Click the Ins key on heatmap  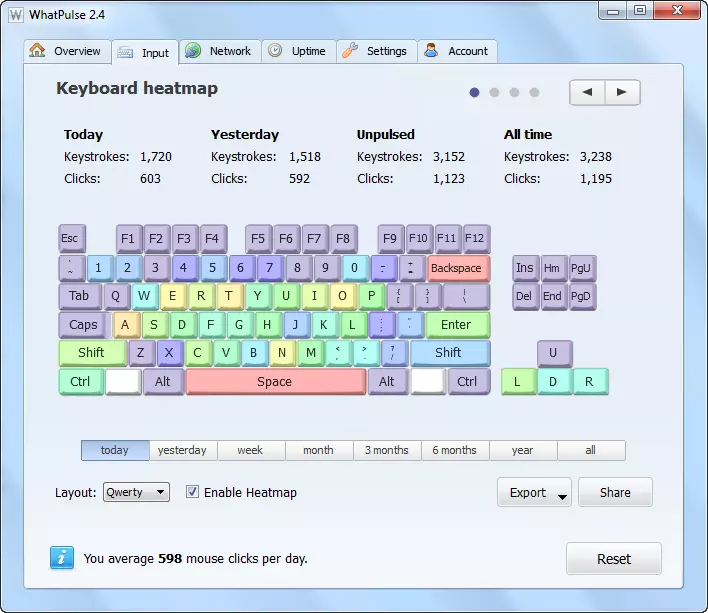point(525,268)
